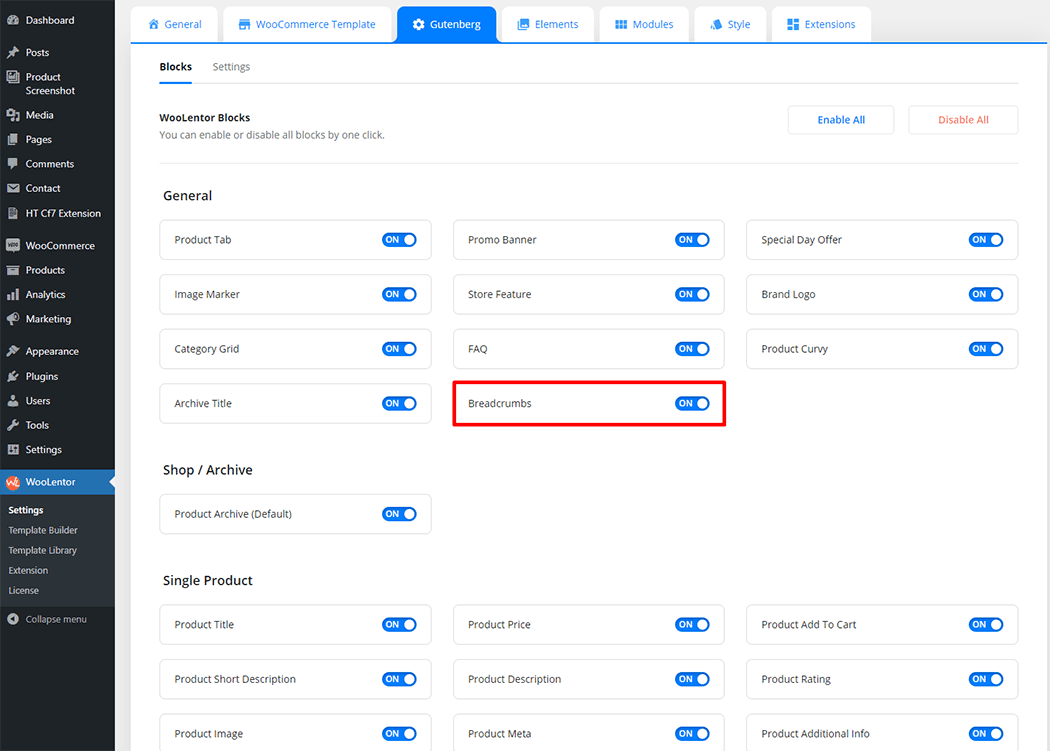
Task: Click the Products box icon
Action: [x=13, y=270]
